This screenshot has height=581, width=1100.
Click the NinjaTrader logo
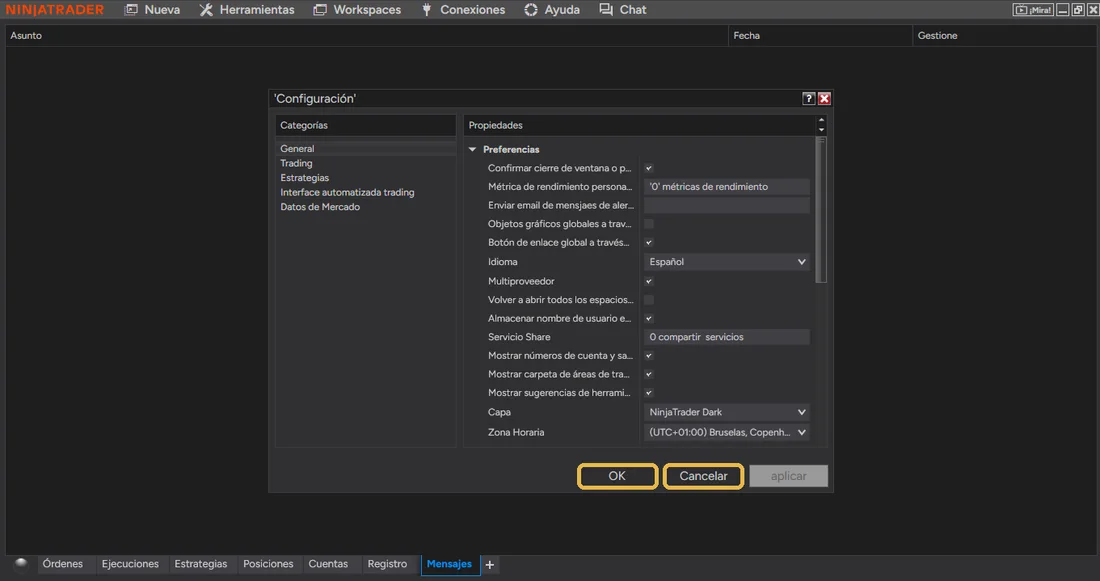click(x=55, y=10)
